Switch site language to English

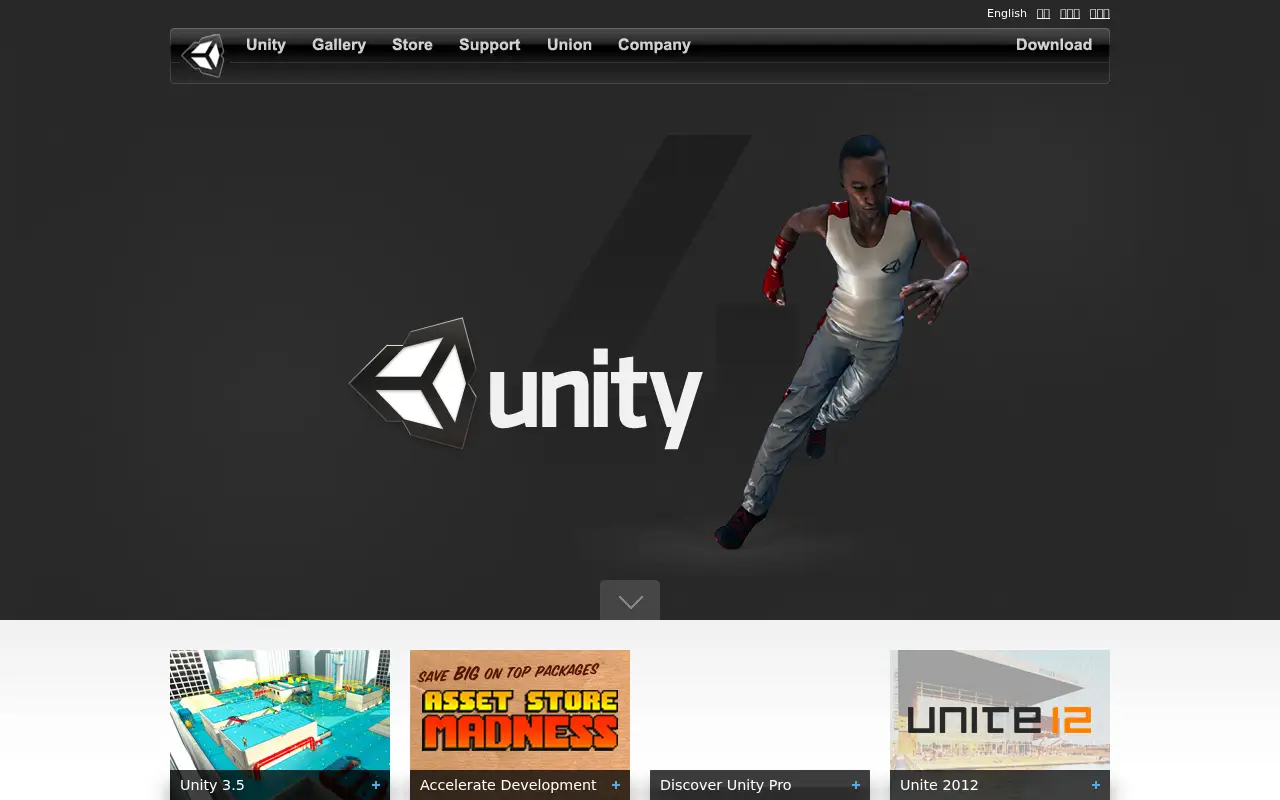[x=1007, y=13]
